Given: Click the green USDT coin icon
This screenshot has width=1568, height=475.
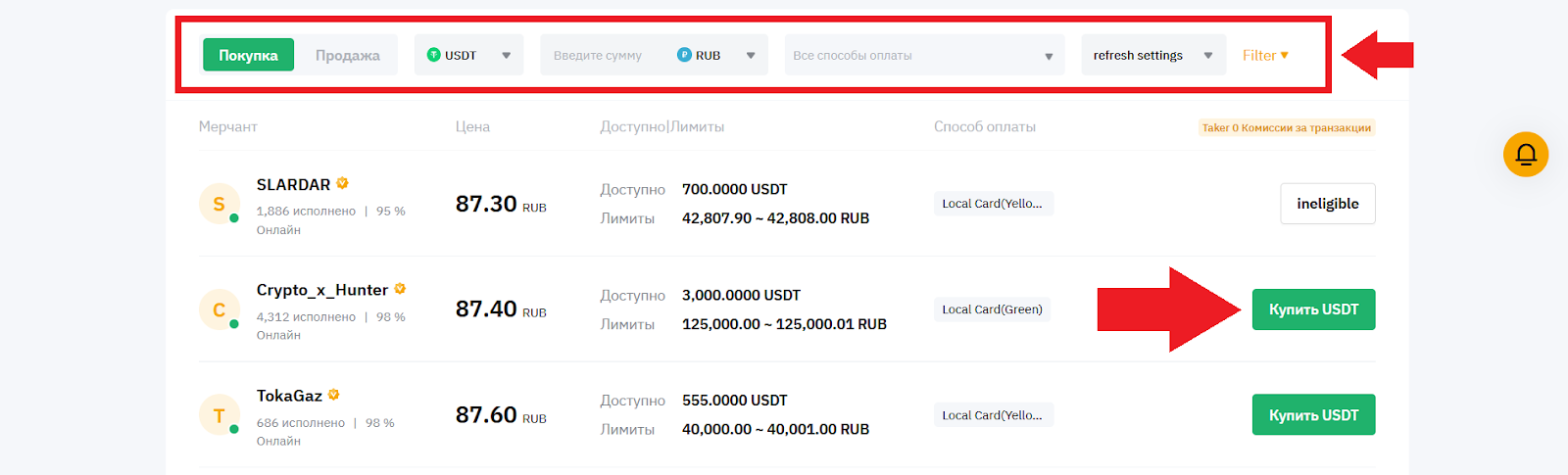Looking at the screenshot, I should point(433,55).
